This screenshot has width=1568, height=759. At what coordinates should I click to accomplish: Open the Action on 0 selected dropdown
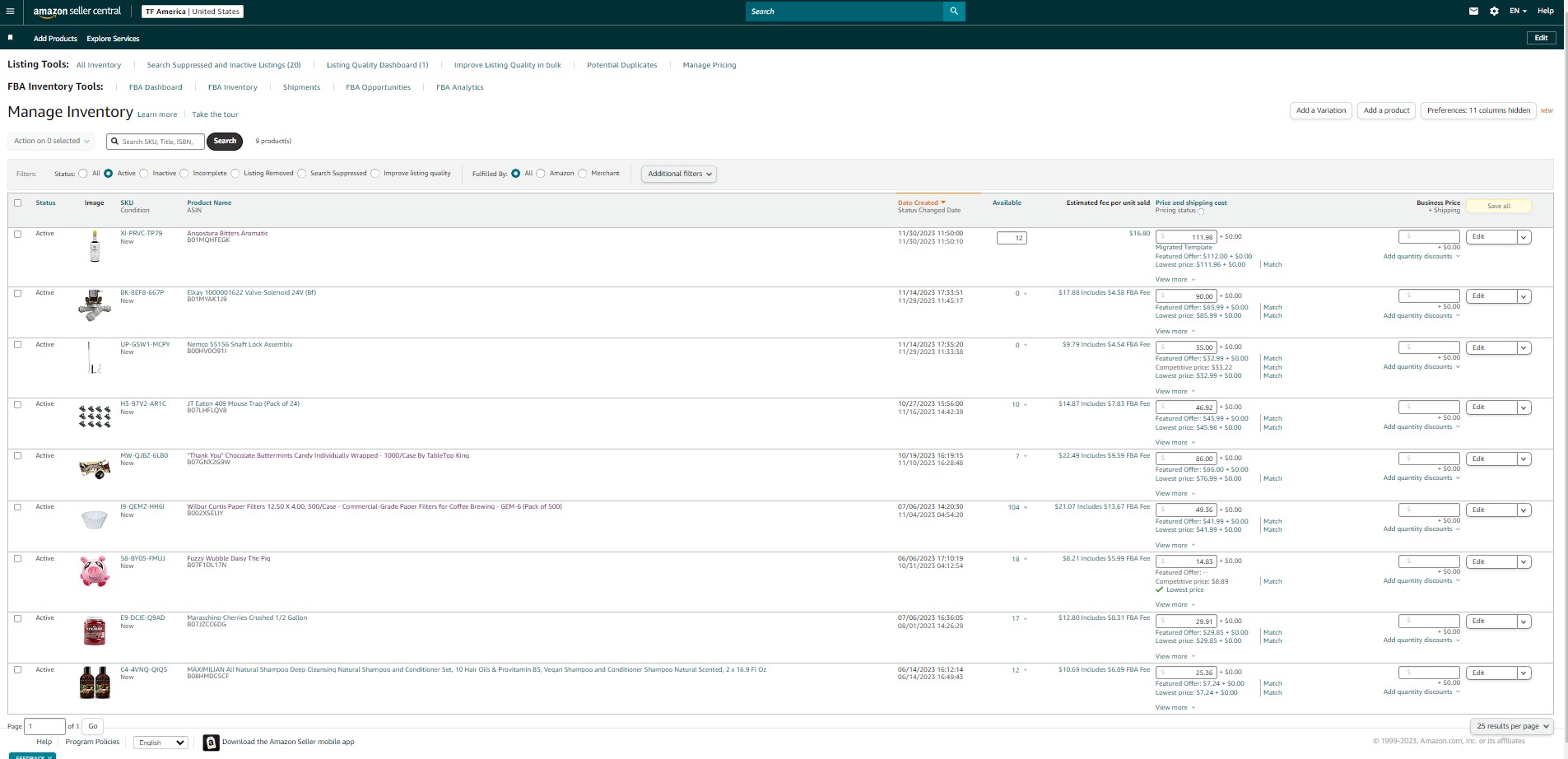51,141
